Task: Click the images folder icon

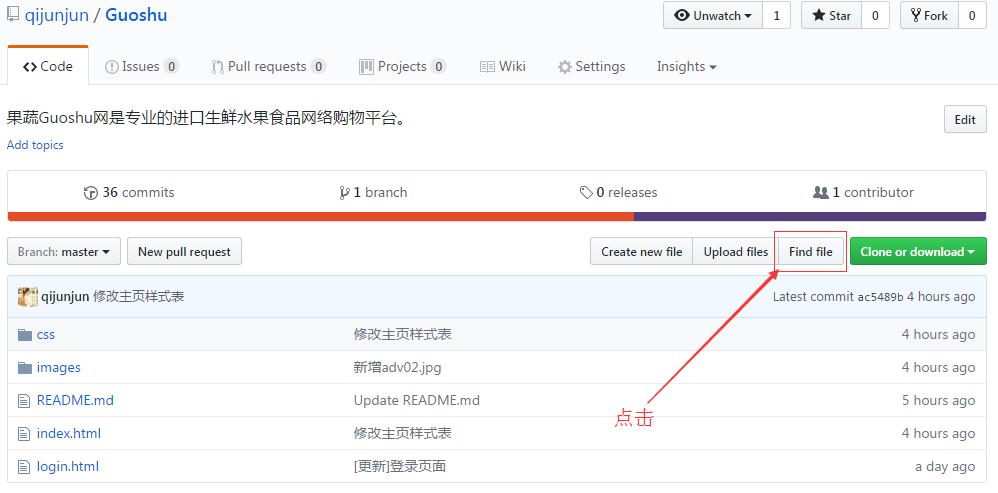Action: tap(25, 368)
